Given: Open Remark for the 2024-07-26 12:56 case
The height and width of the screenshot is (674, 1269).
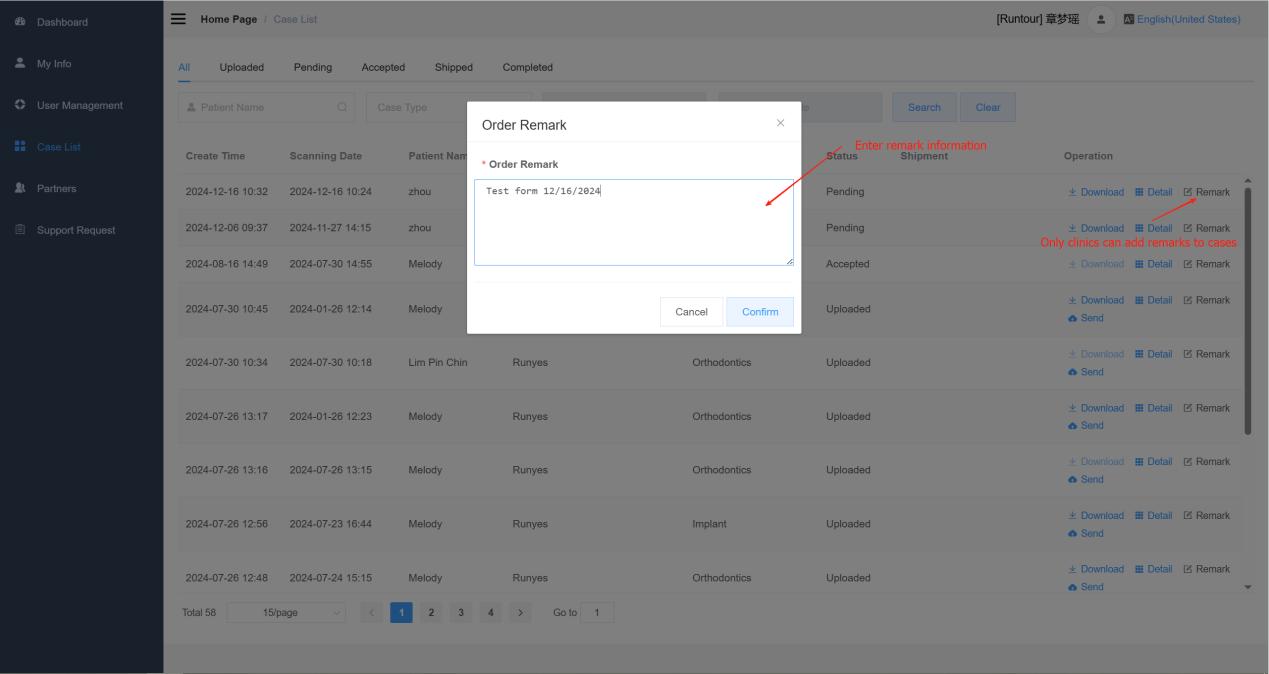Looking at the screenshot, I should pos(1206,515).
